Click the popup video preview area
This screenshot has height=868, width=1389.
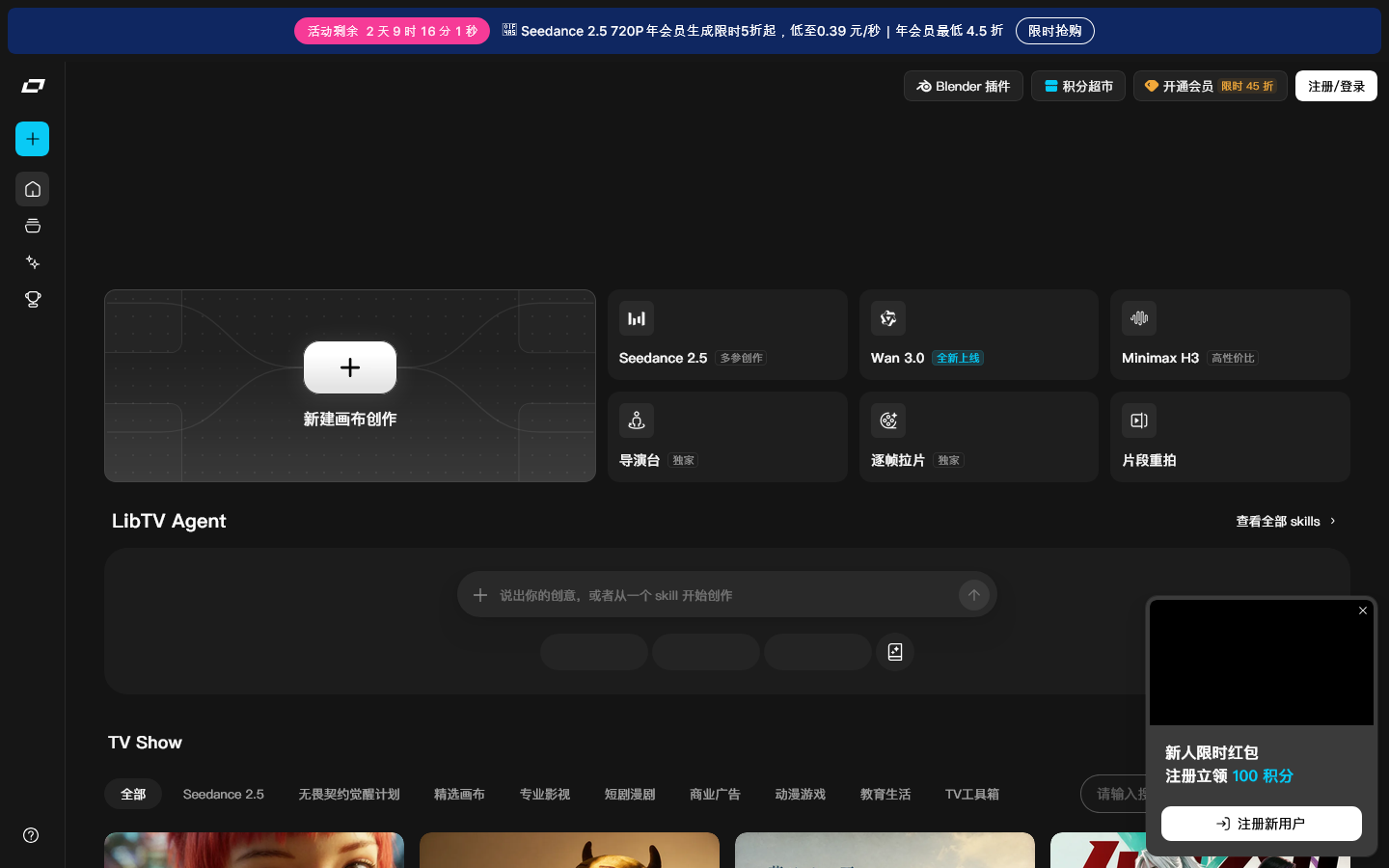click(x=1262, y=663)
